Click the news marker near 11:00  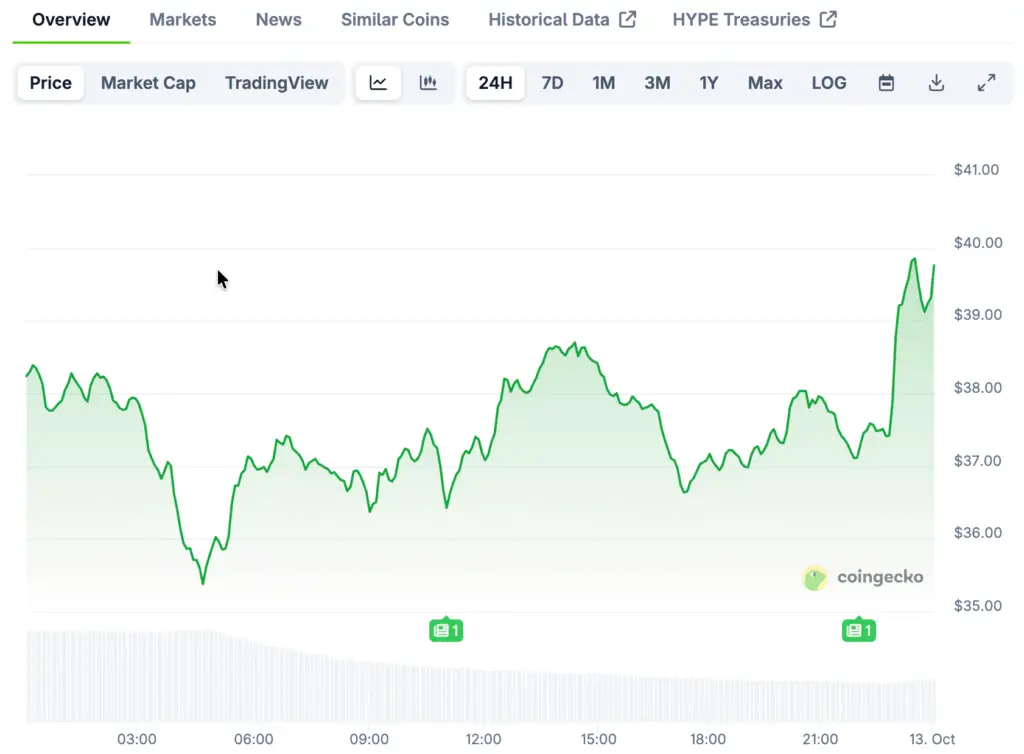[446, 630]
